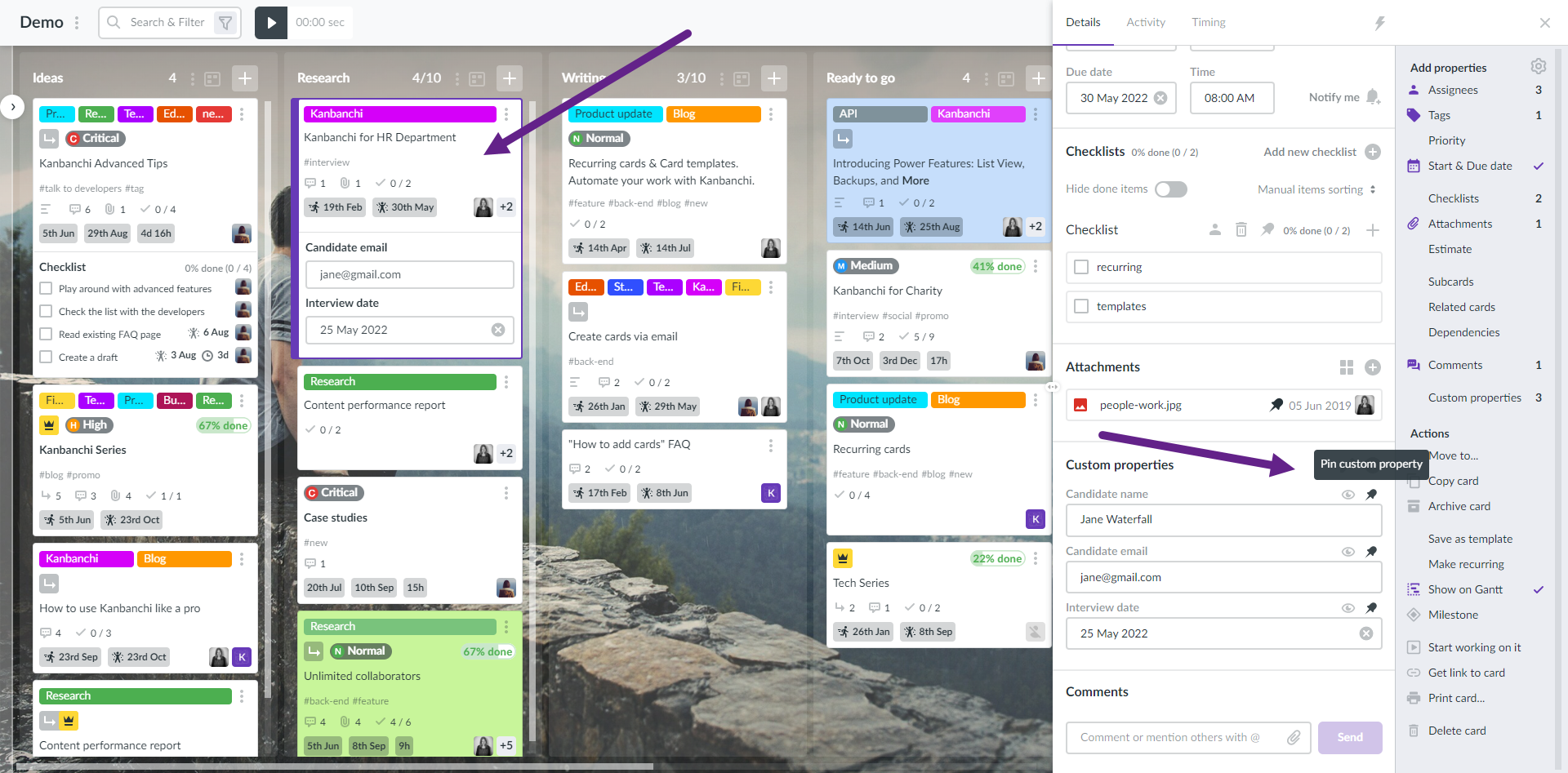Image resolution: width=1568 pixels, height=773 pixels.
Task: Click Get link to card
Action: (x=1466, y=673)
